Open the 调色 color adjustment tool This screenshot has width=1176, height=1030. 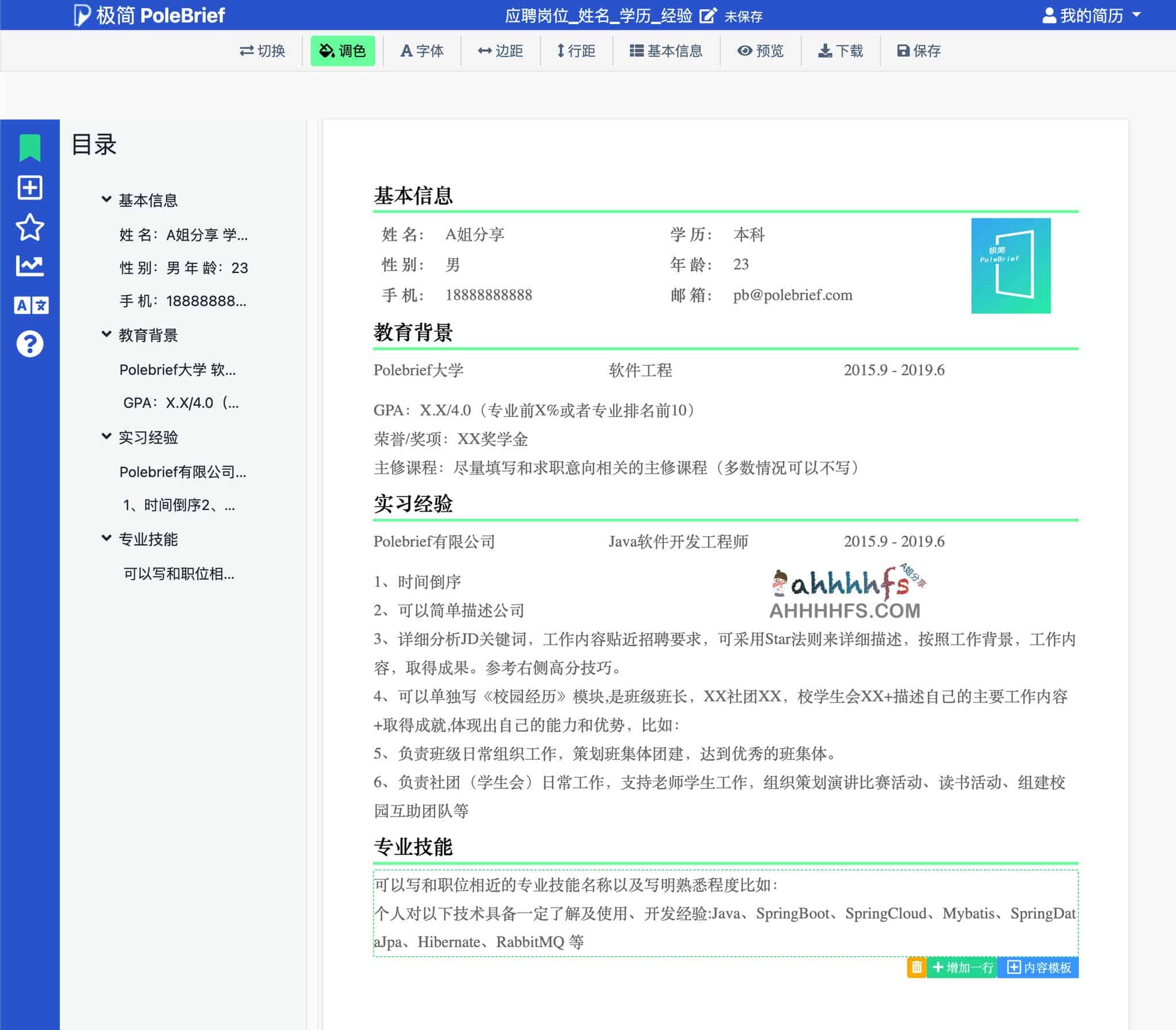[x=342, y=51]
